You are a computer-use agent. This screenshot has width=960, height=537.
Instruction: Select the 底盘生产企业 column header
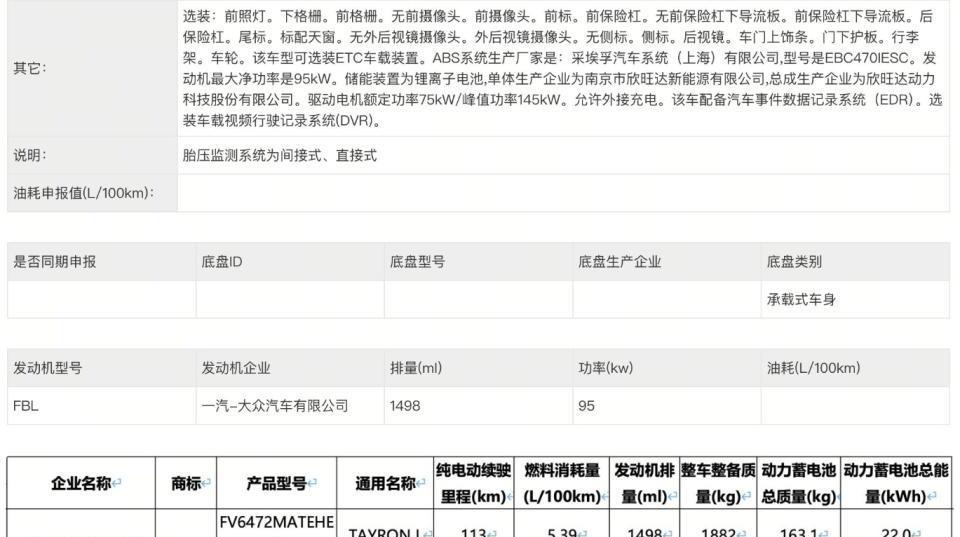pos(619,262)
